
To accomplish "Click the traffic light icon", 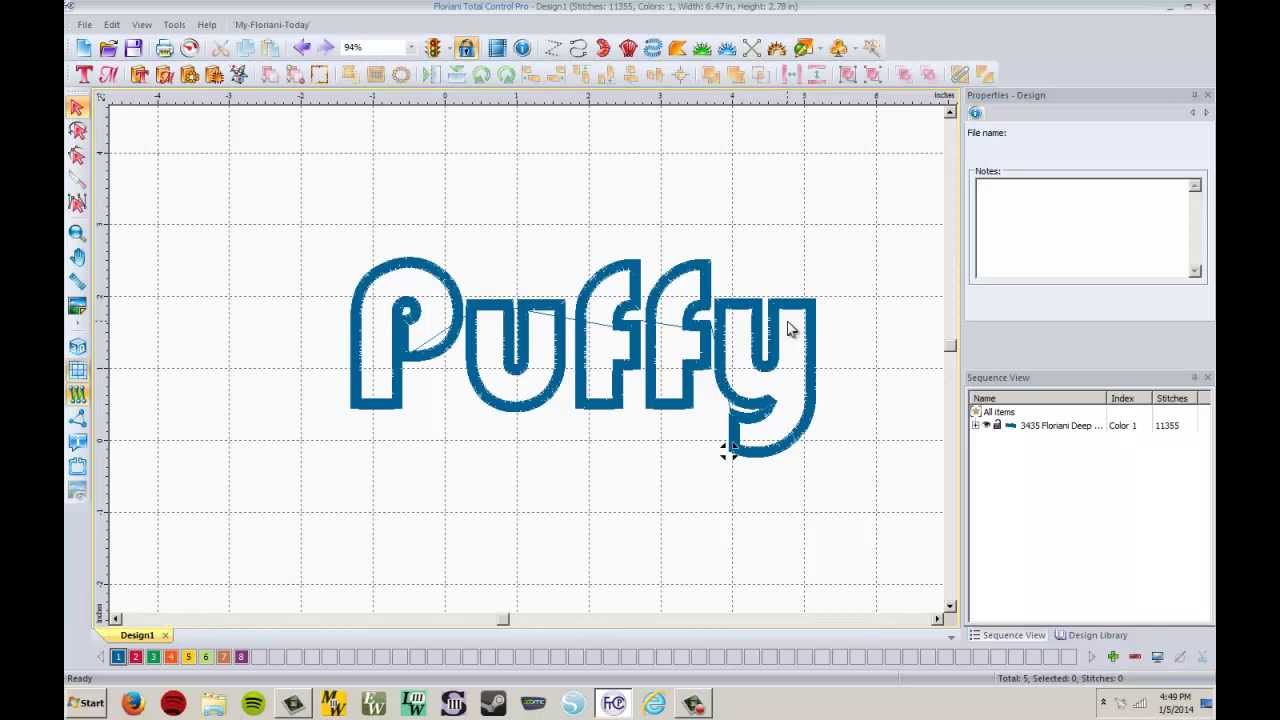I will coord(433,48).
